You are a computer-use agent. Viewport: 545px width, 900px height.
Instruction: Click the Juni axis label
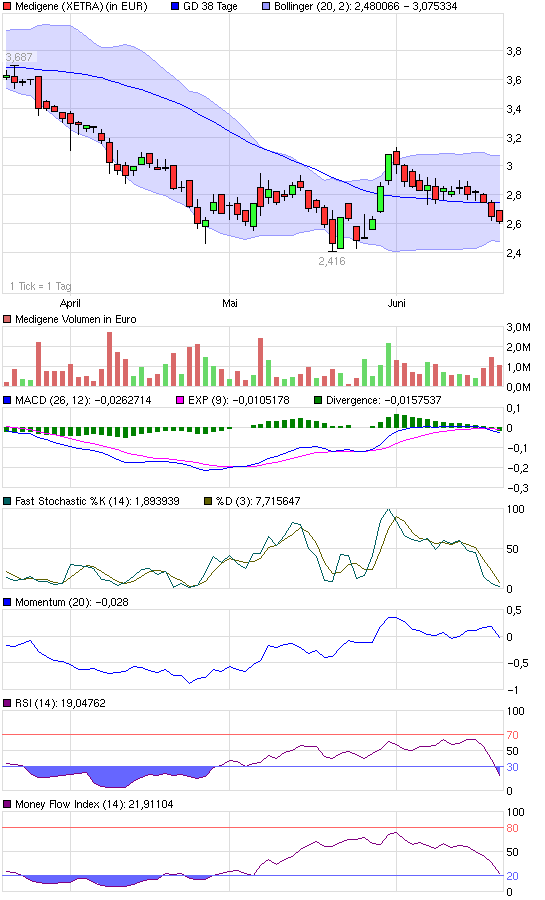point(396,303)
